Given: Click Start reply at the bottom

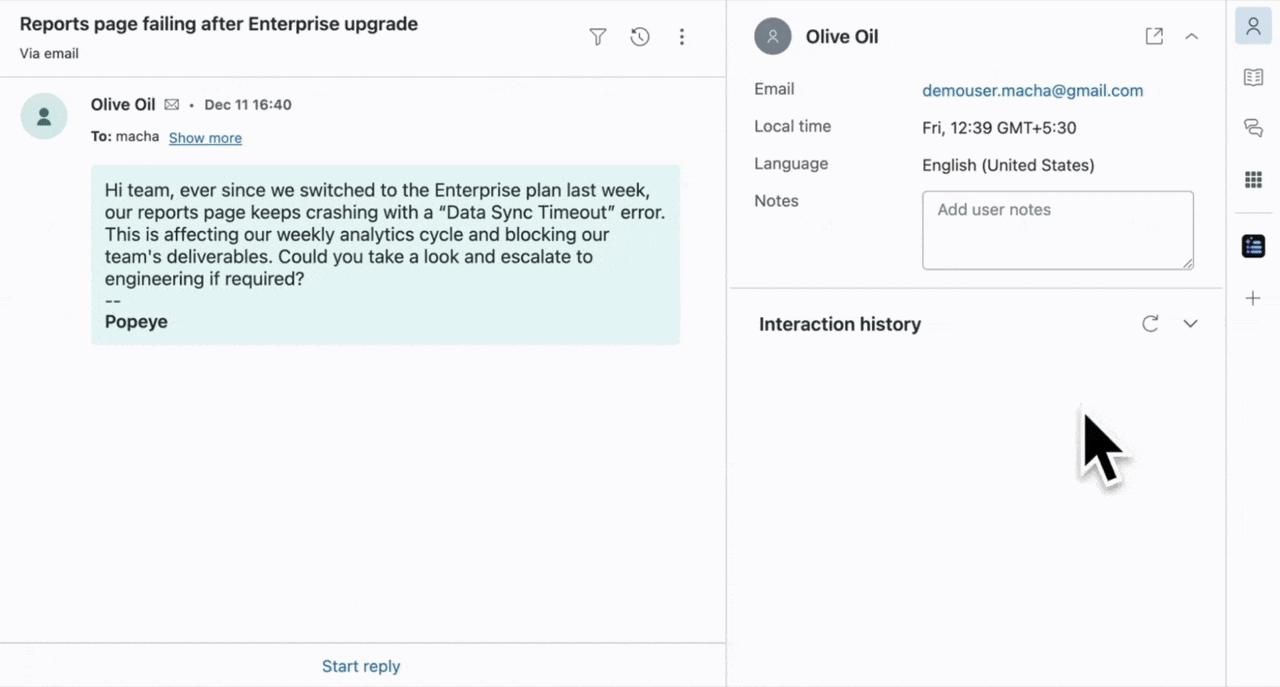Looking at the screenshot, I should 361,666.
